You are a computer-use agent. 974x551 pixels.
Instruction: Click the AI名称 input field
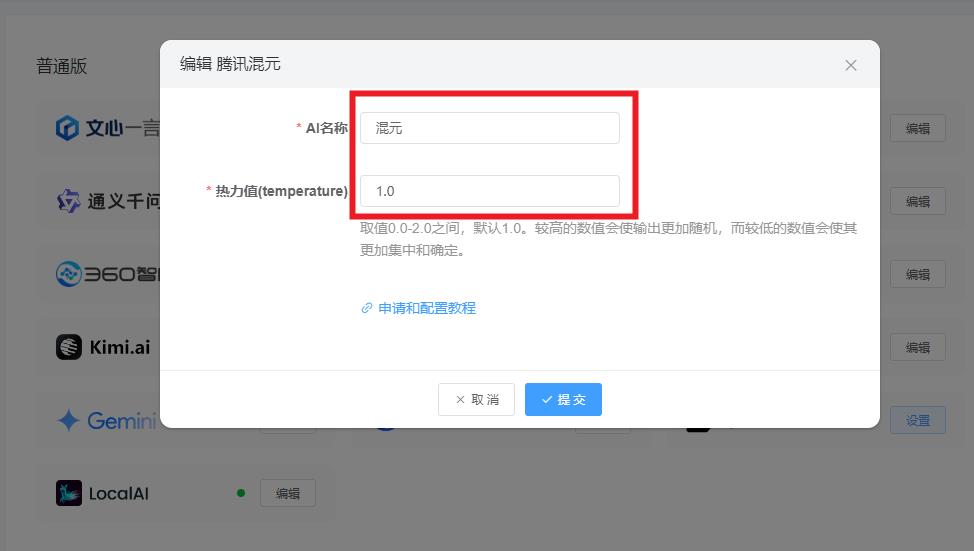point(489,128)
